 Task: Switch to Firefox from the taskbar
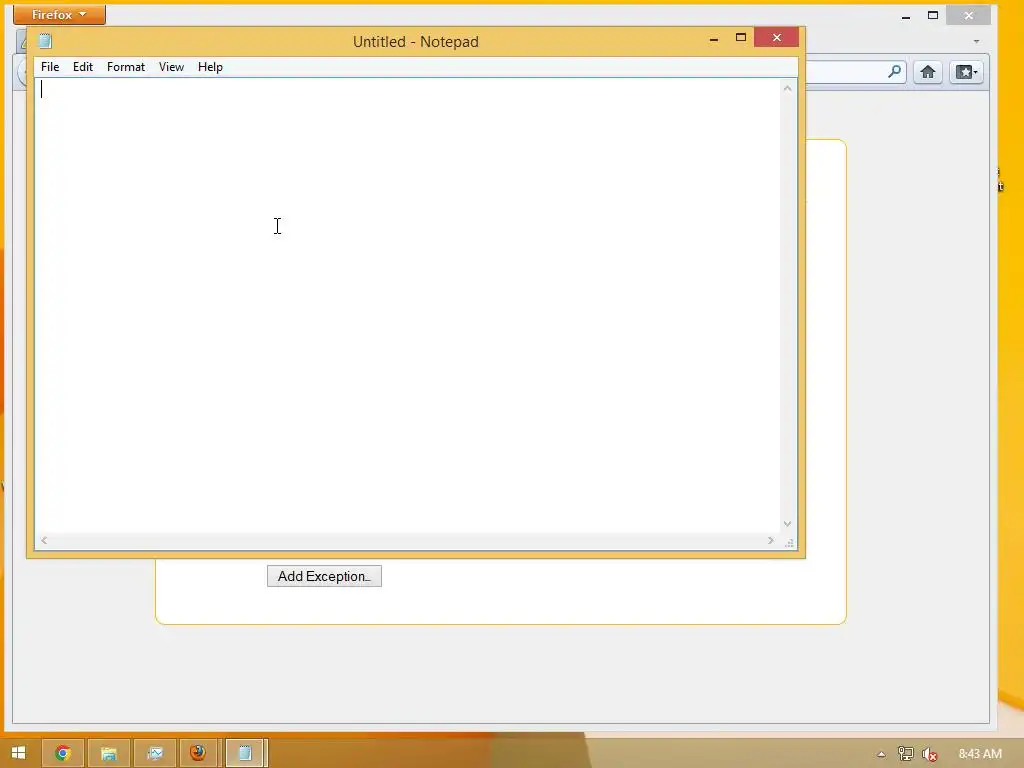[x=199, y=753]
